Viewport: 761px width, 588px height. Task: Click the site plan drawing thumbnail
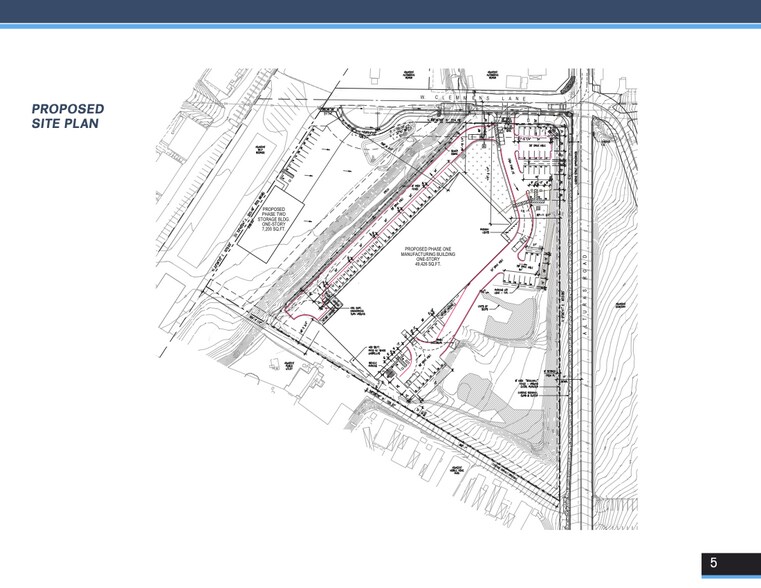click(397, 299)
